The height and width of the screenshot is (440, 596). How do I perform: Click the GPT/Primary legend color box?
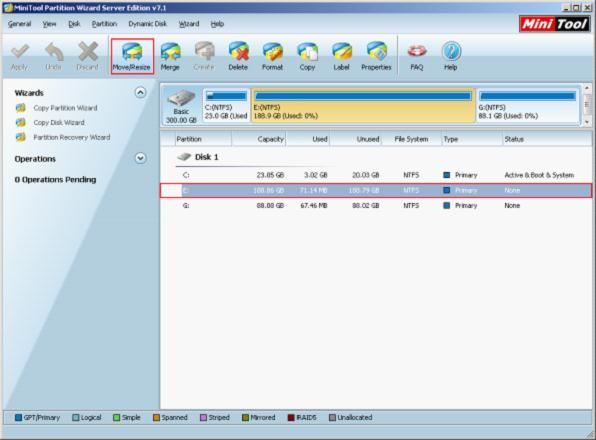tap(18, 418)
